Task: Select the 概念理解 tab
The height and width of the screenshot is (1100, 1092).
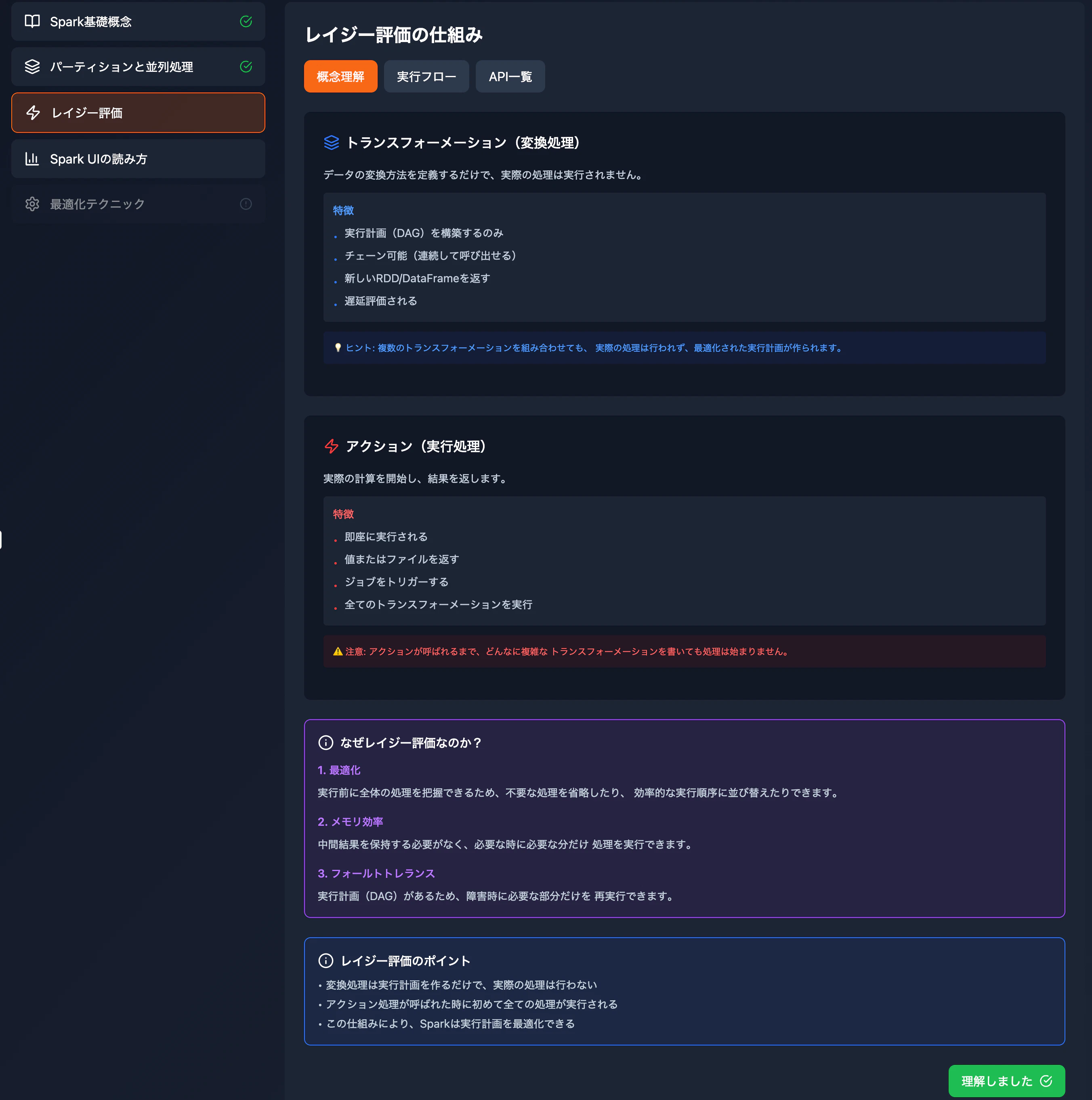Action: point(340,76)
